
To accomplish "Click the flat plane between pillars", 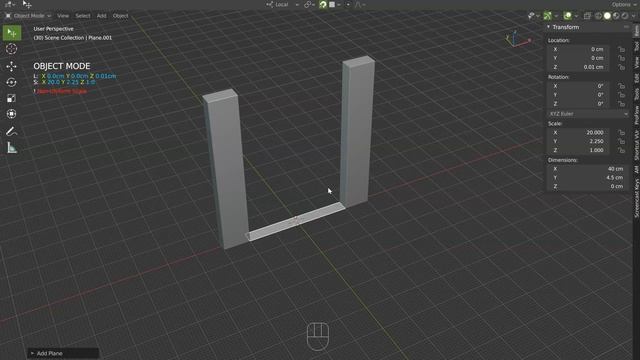I will (x=297, y=221).
